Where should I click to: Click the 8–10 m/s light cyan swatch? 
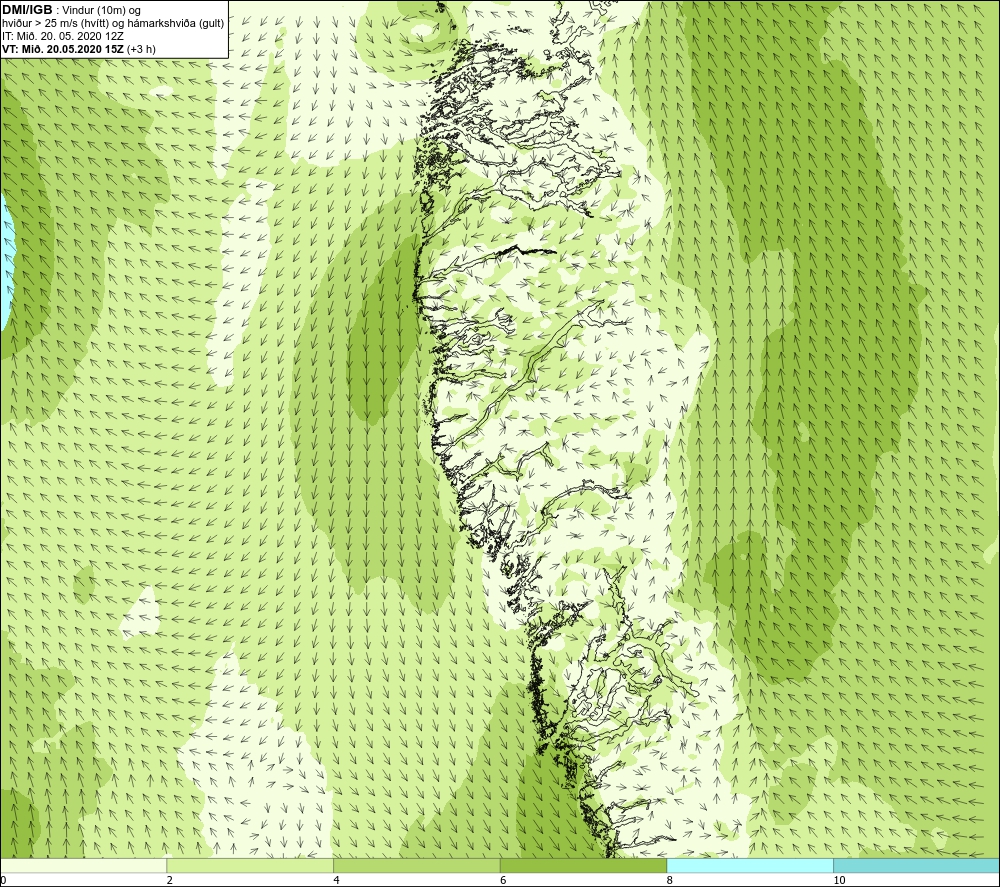(750, 865)
